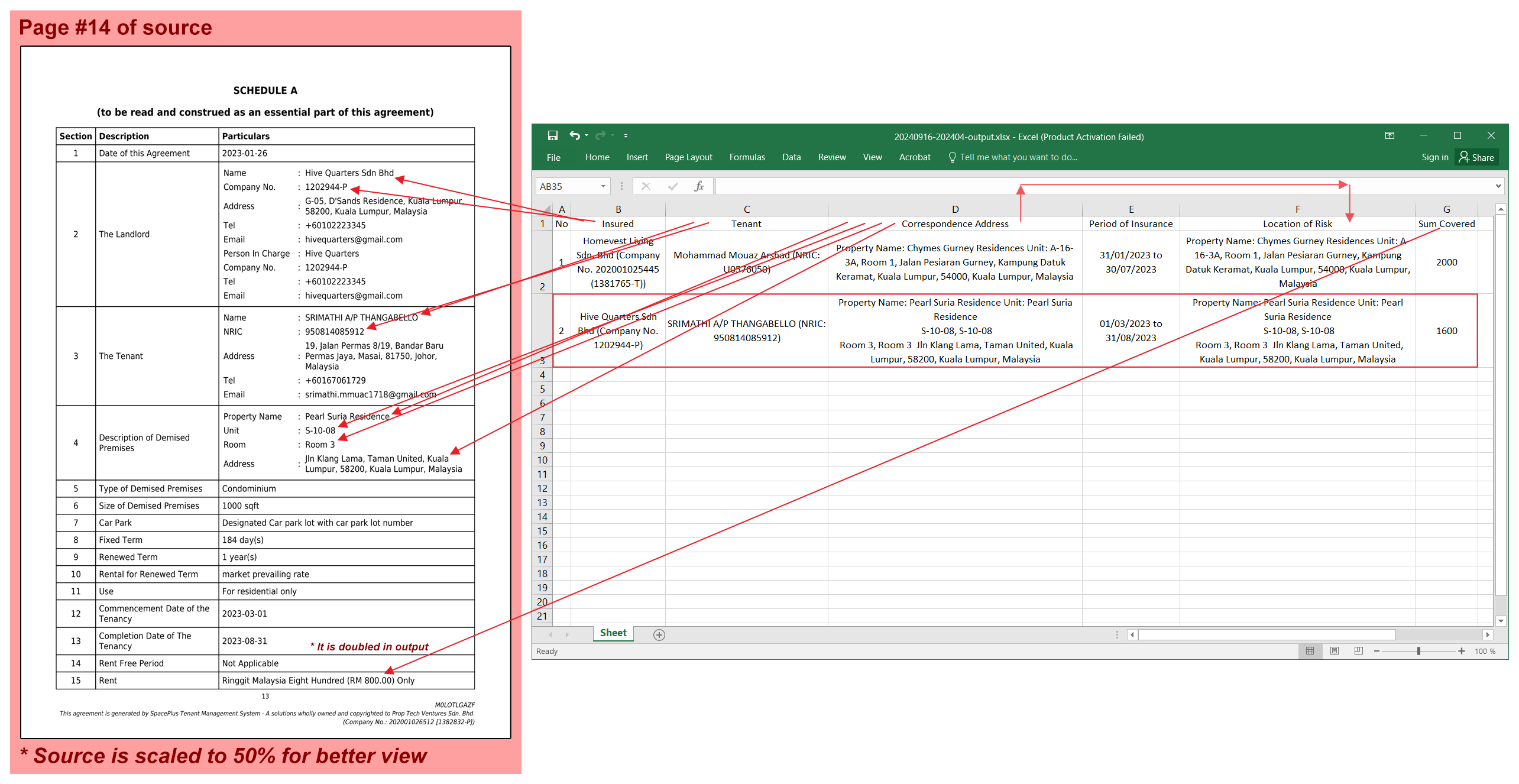Screen dimensions: 1519x784
Task: Click the previous sheet navigation arrow
Action: (x=550, y=634)
